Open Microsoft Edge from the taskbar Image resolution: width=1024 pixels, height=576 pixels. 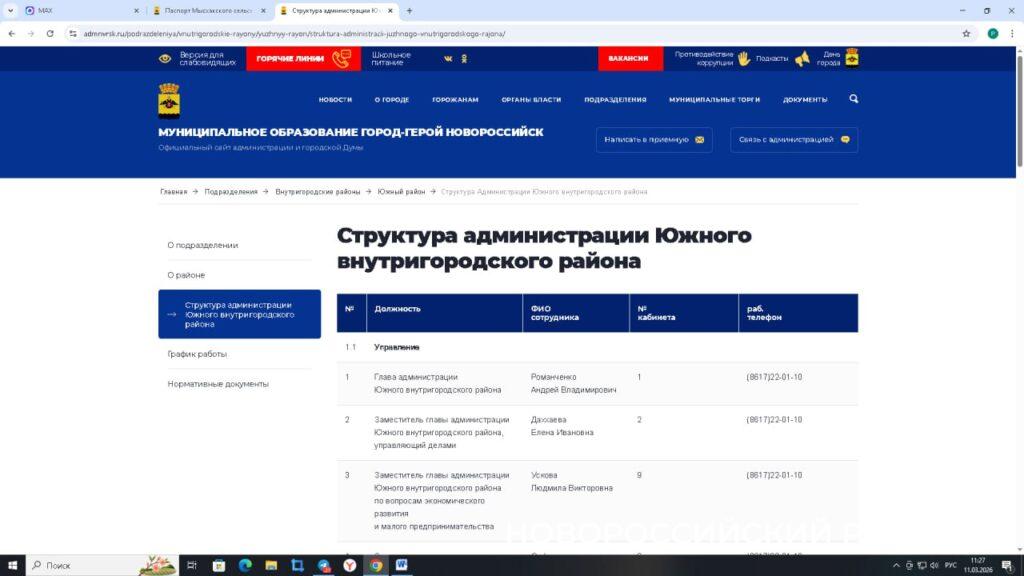coord(245,565)
